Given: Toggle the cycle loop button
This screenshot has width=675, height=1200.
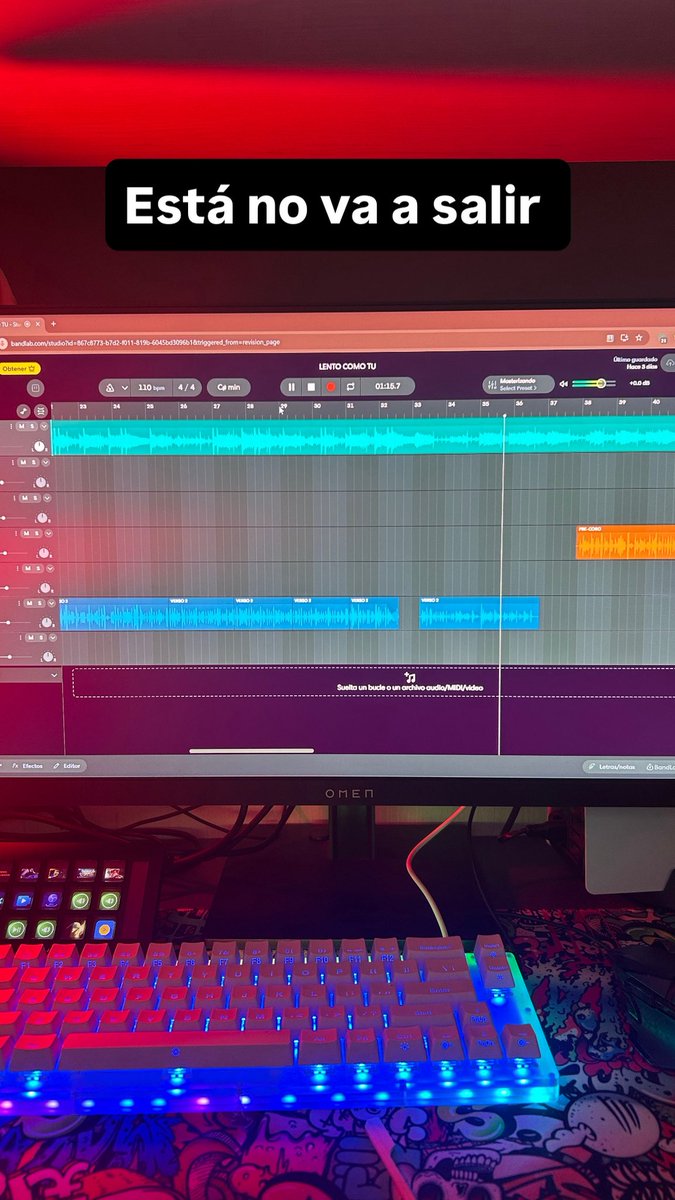Looking at the screenshot, I should (x=350, y=387).
